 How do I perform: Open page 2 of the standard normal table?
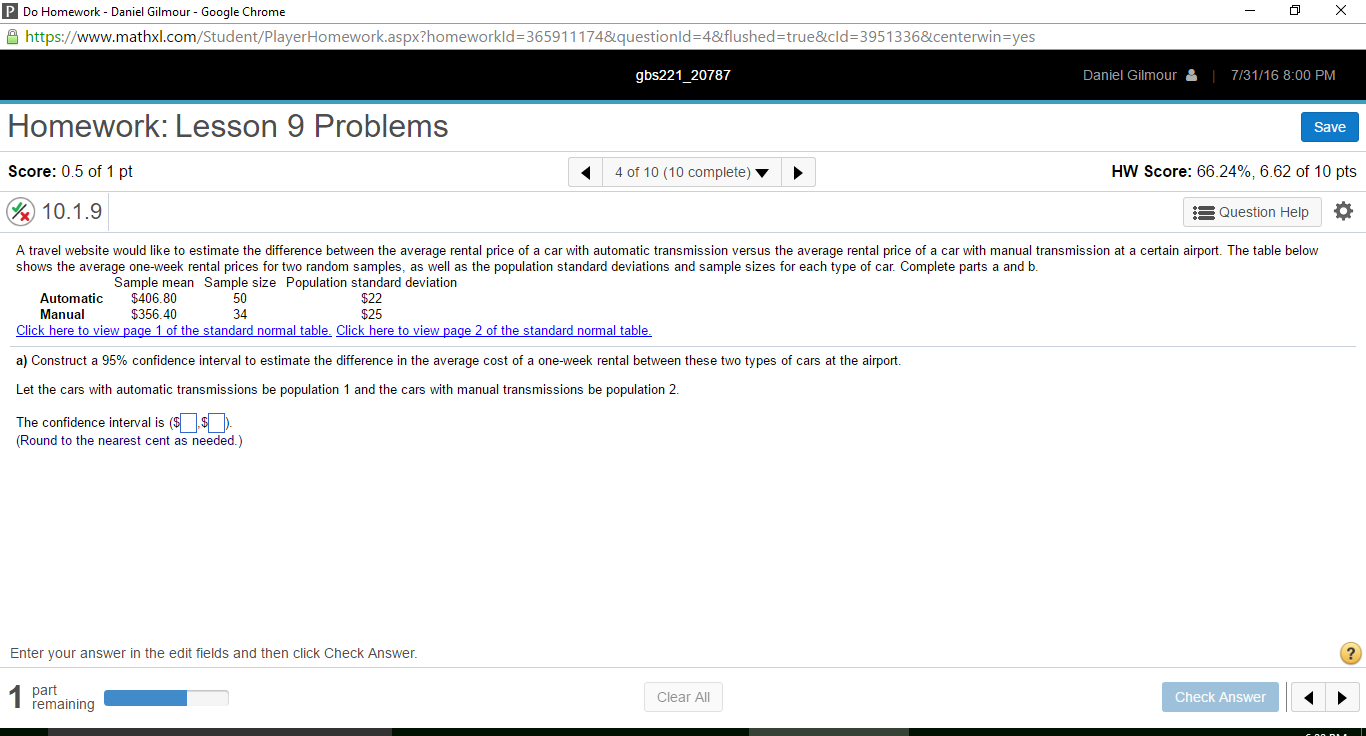[x=493, y=330]
